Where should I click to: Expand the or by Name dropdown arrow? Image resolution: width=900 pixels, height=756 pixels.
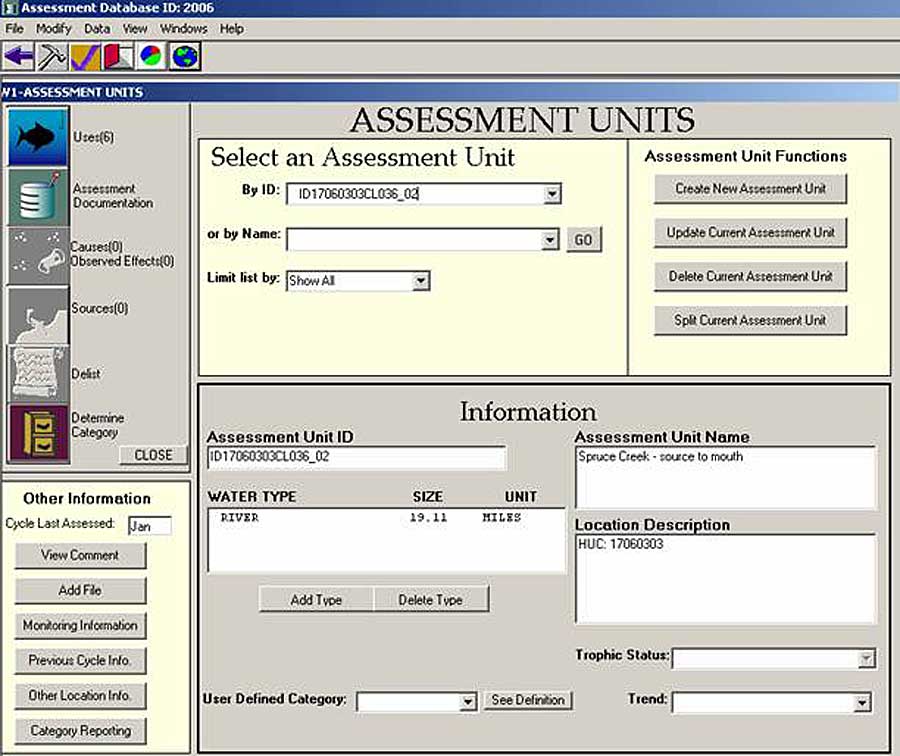pos(550,239)
